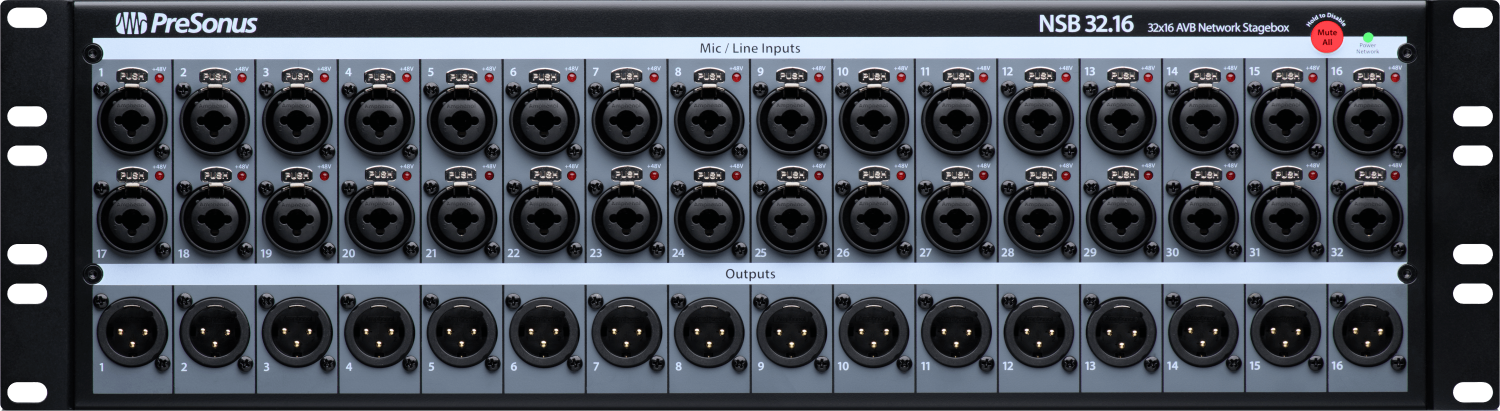The image size is (1500, 411).
Task: Click the input 4 combo jack
Action: point(380,119)
